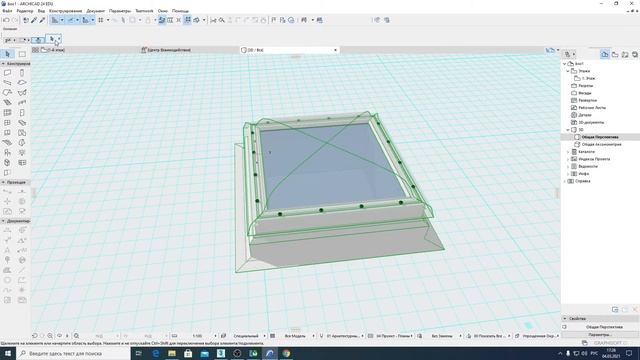Collapse the Документ toolbox section
640x360 pixels.
click(3, 221)
